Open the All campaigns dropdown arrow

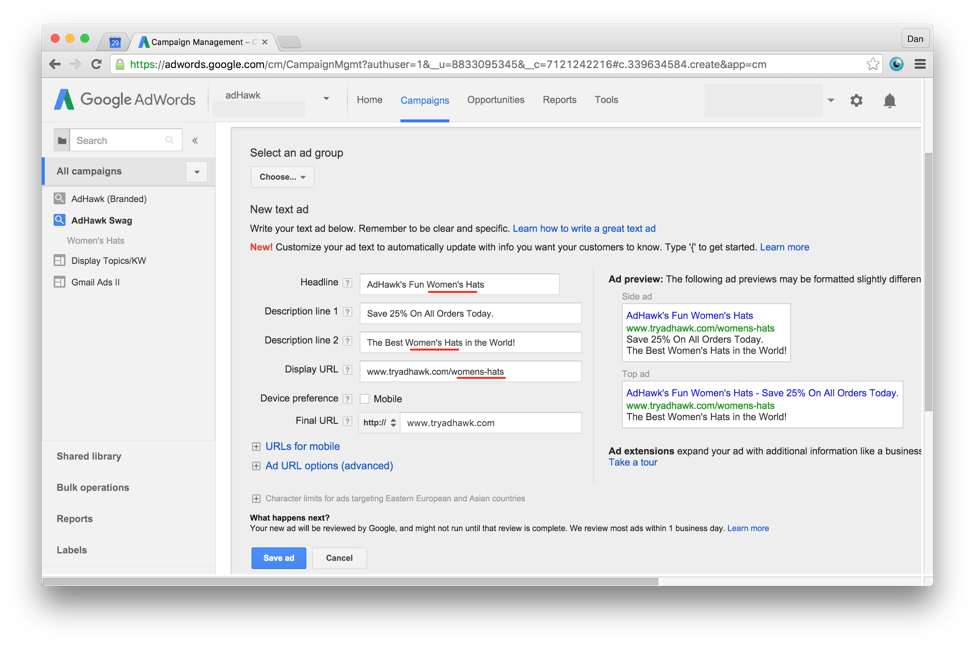coord(196,172)
